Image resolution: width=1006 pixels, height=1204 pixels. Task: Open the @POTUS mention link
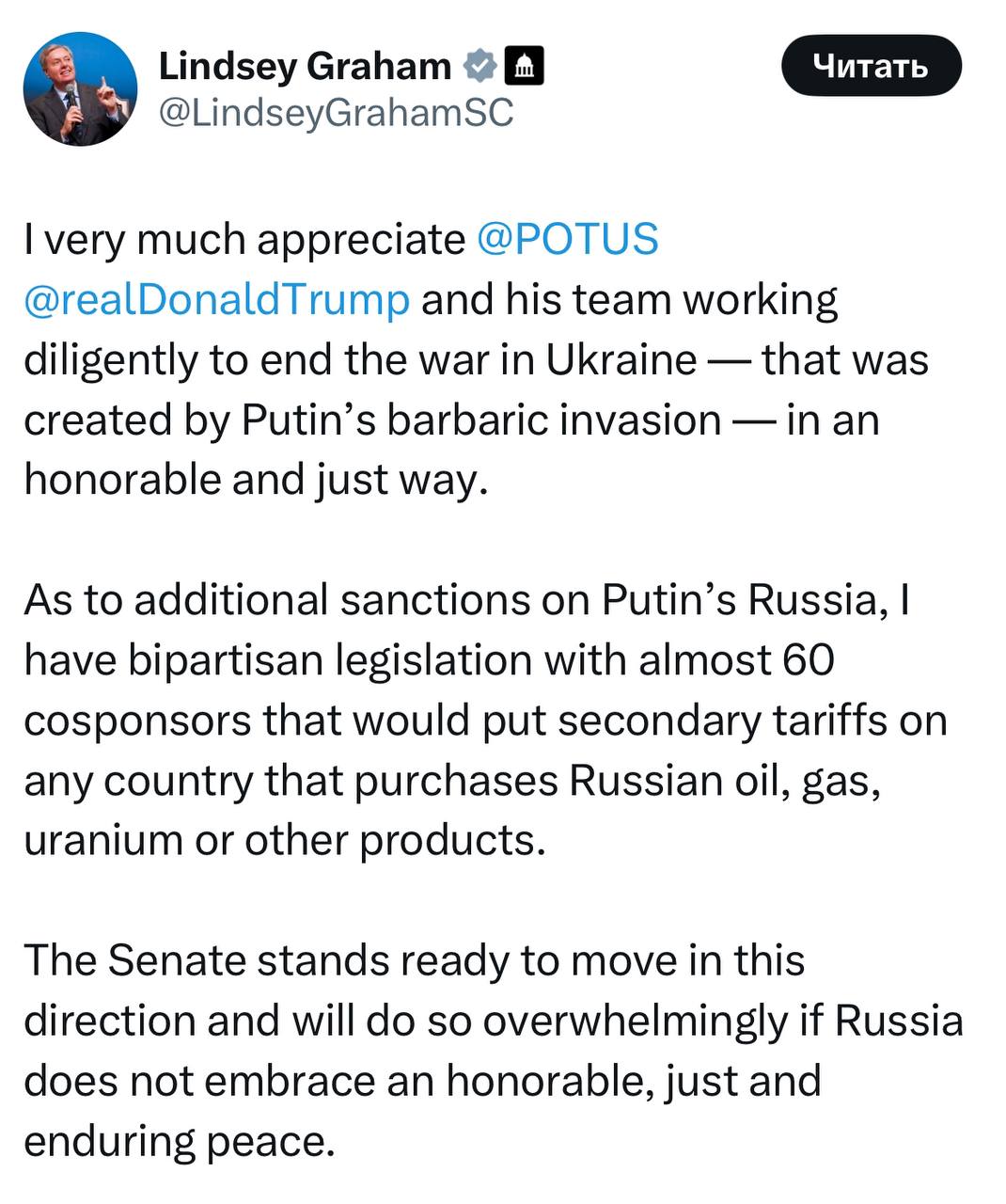pos(567,239)
